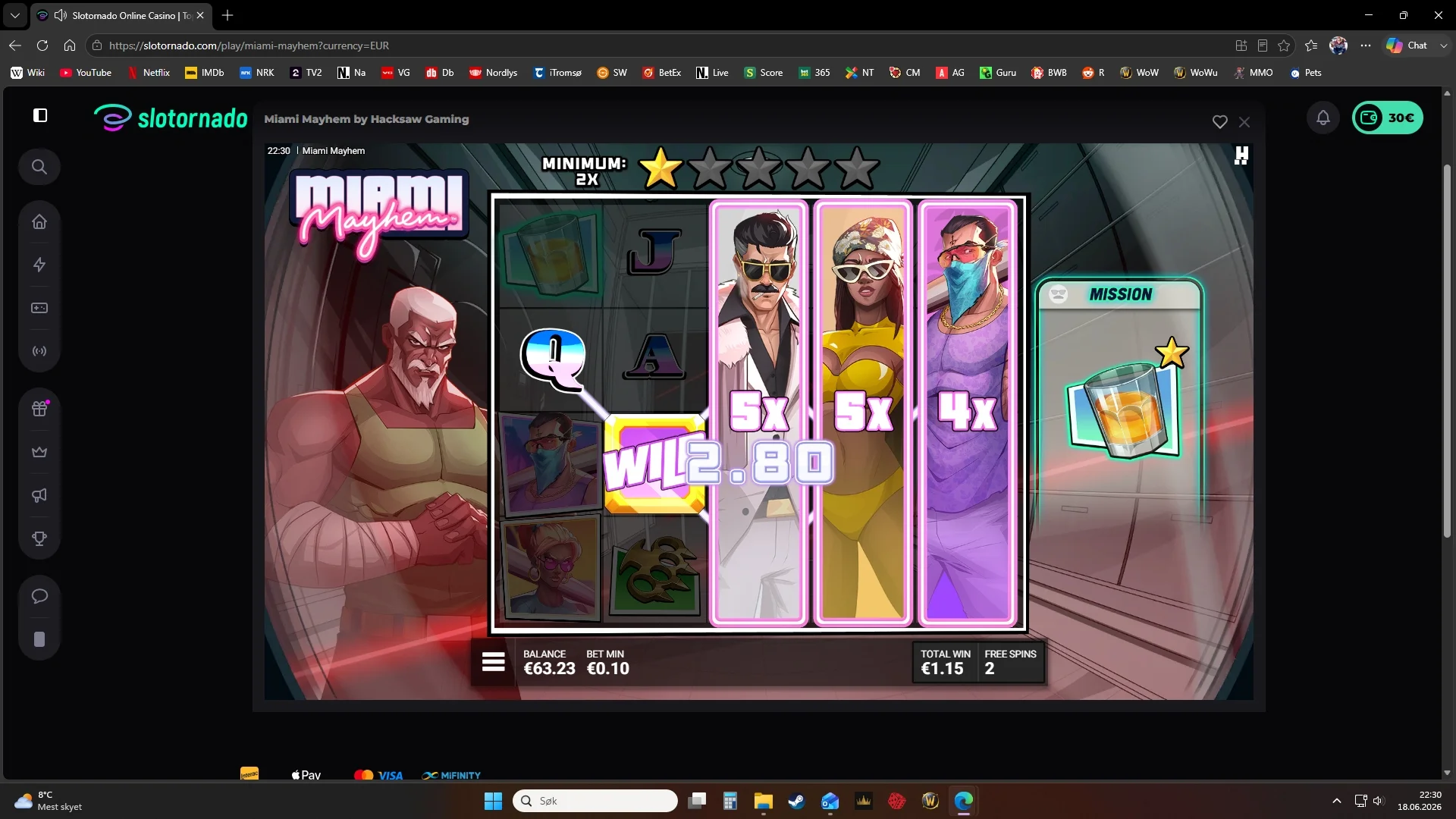The height and width of the screenshot is (819, 1456).
Task: Open the live broadcast sidebar icon
Action: pyautogui.click(x=39, y=351)
